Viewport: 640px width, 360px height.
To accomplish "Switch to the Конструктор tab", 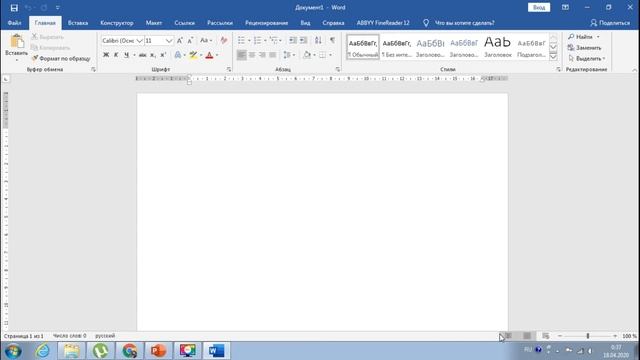I will 117,23.
